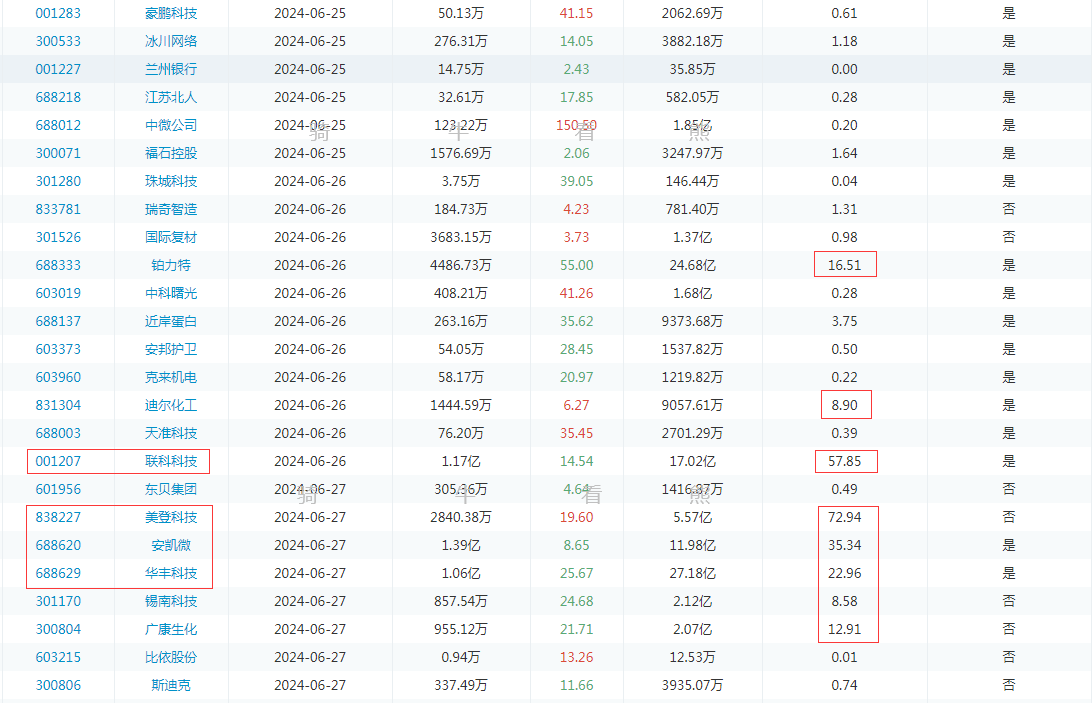Select the 铂力特 stock name link

tap(171, 265)
